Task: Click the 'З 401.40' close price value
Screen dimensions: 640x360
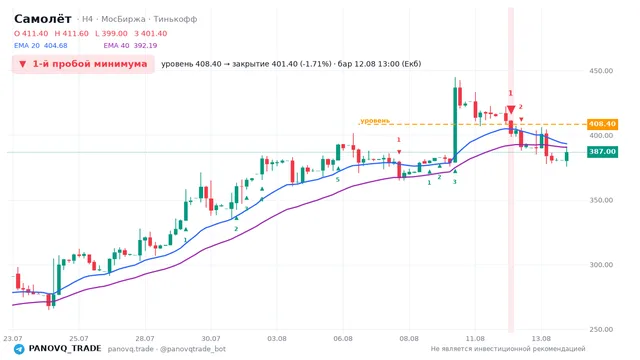Action: tap(151, 33)
